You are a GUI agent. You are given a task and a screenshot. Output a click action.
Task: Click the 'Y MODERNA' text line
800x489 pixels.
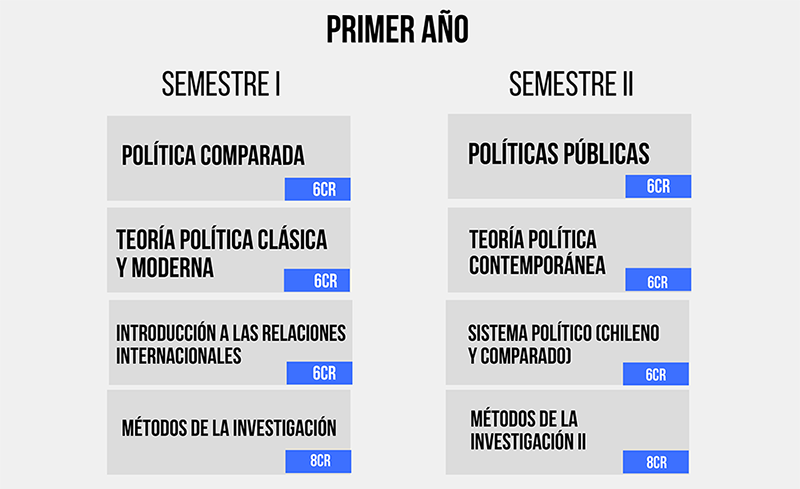165,268
